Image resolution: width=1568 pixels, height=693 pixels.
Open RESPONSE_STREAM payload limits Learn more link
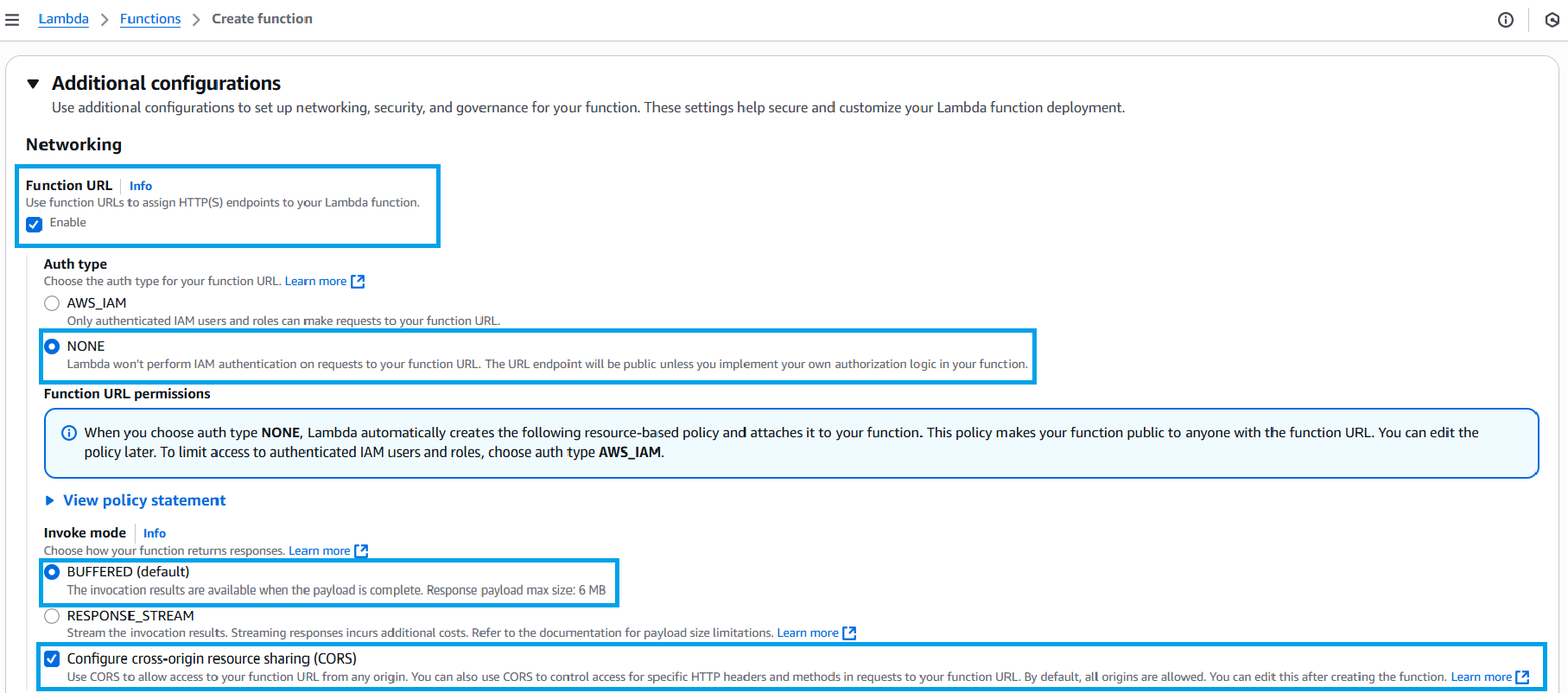pyautogui.click(x=808, y=633)
